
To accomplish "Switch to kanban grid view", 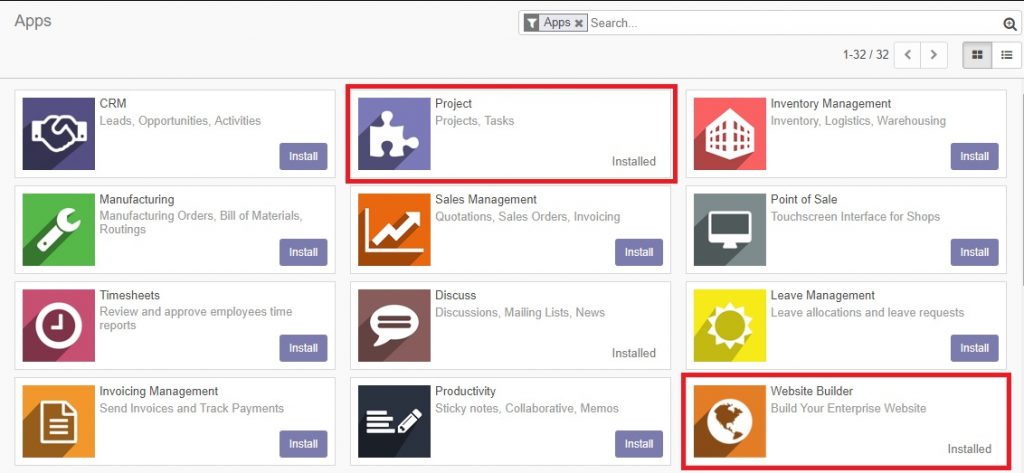I will 977,55.
